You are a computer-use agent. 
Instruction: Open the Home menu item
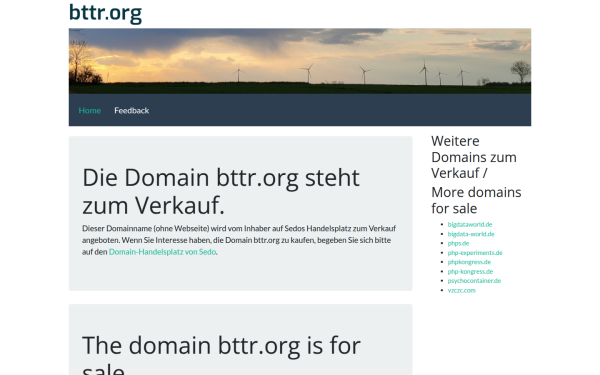[x=90, y=111]
